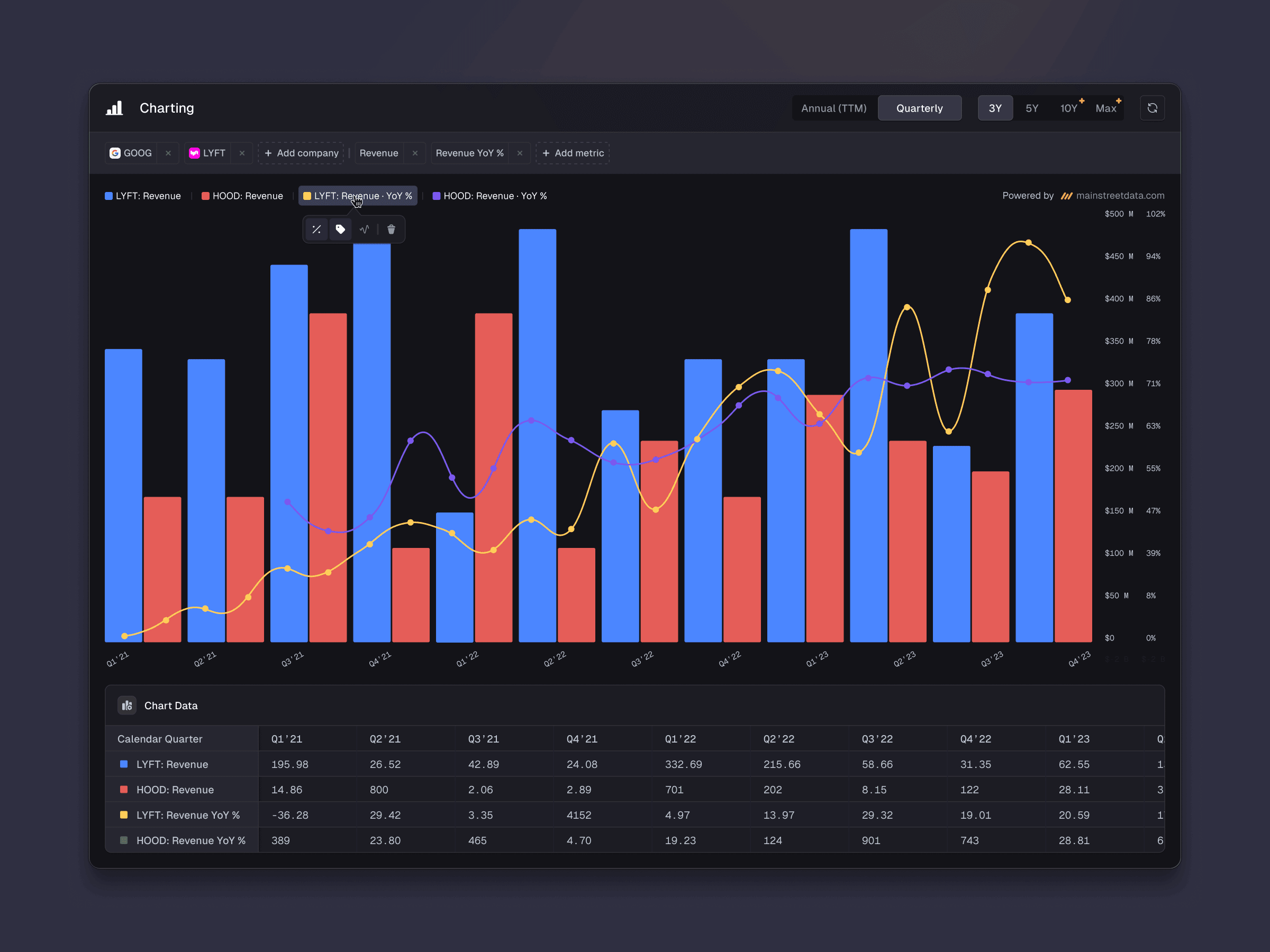Click the Charting bar chart logo icon
1270x952 pixels.
pyautogui.click(x=114, y=108)
